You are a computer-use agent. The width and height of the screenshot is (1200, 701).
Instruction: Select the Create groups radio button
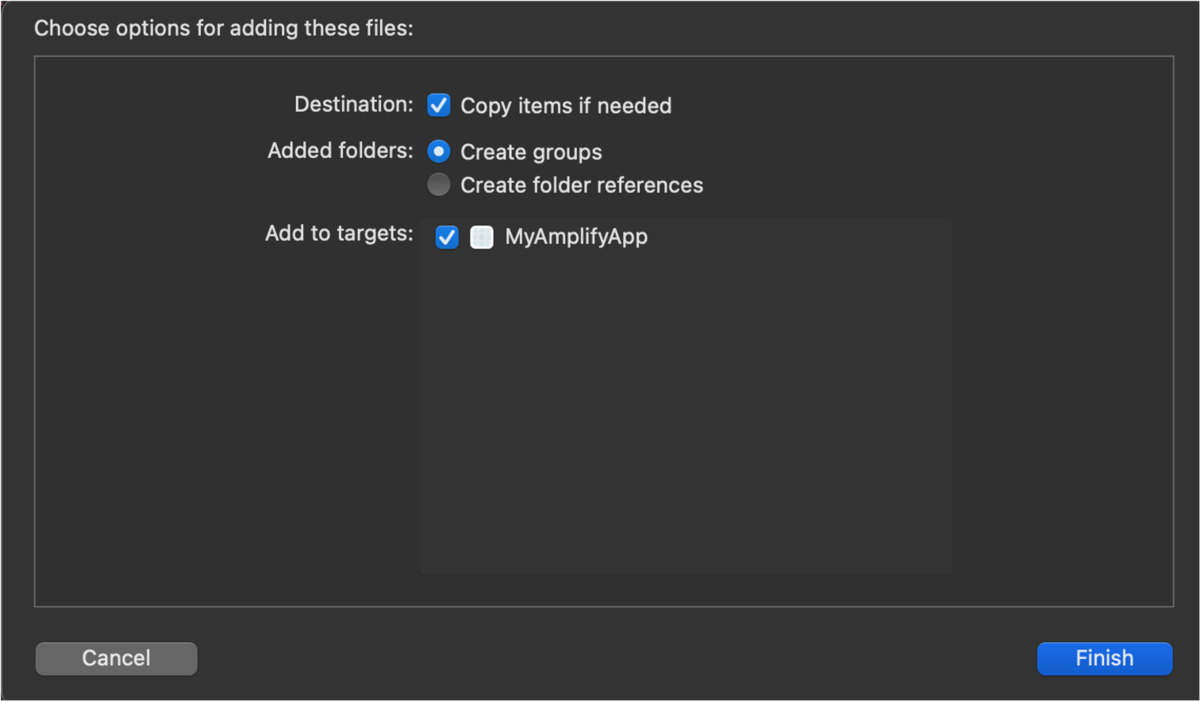click(439, 152)
